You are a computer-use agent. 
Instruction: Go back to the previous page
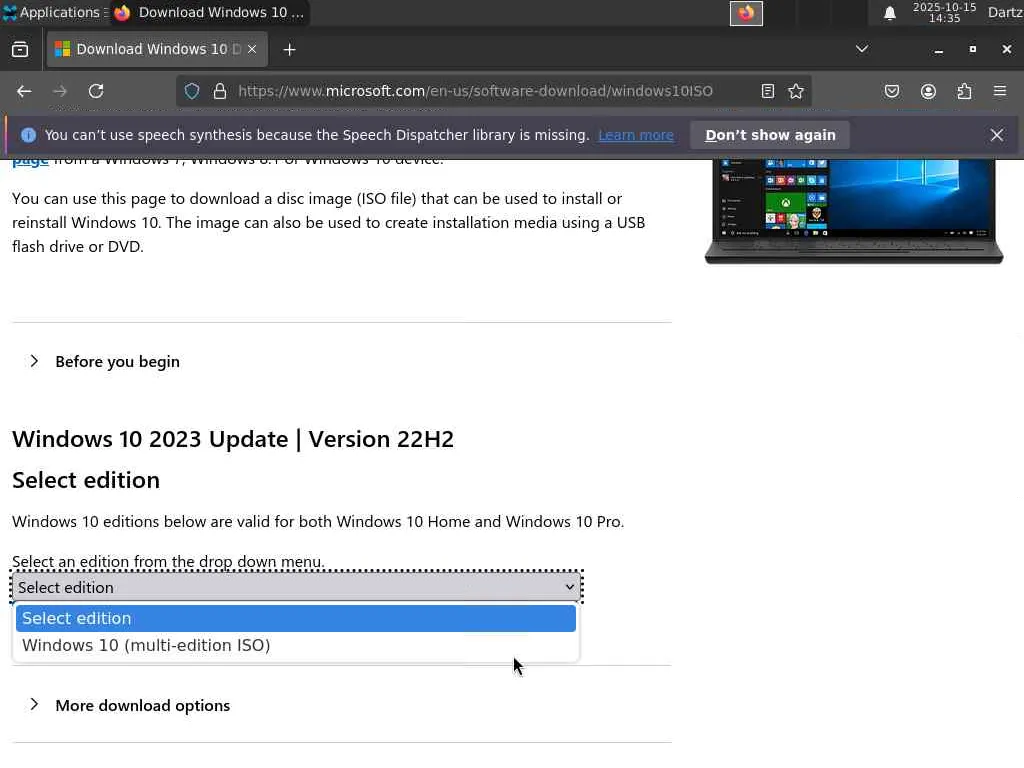click(24, 91)
